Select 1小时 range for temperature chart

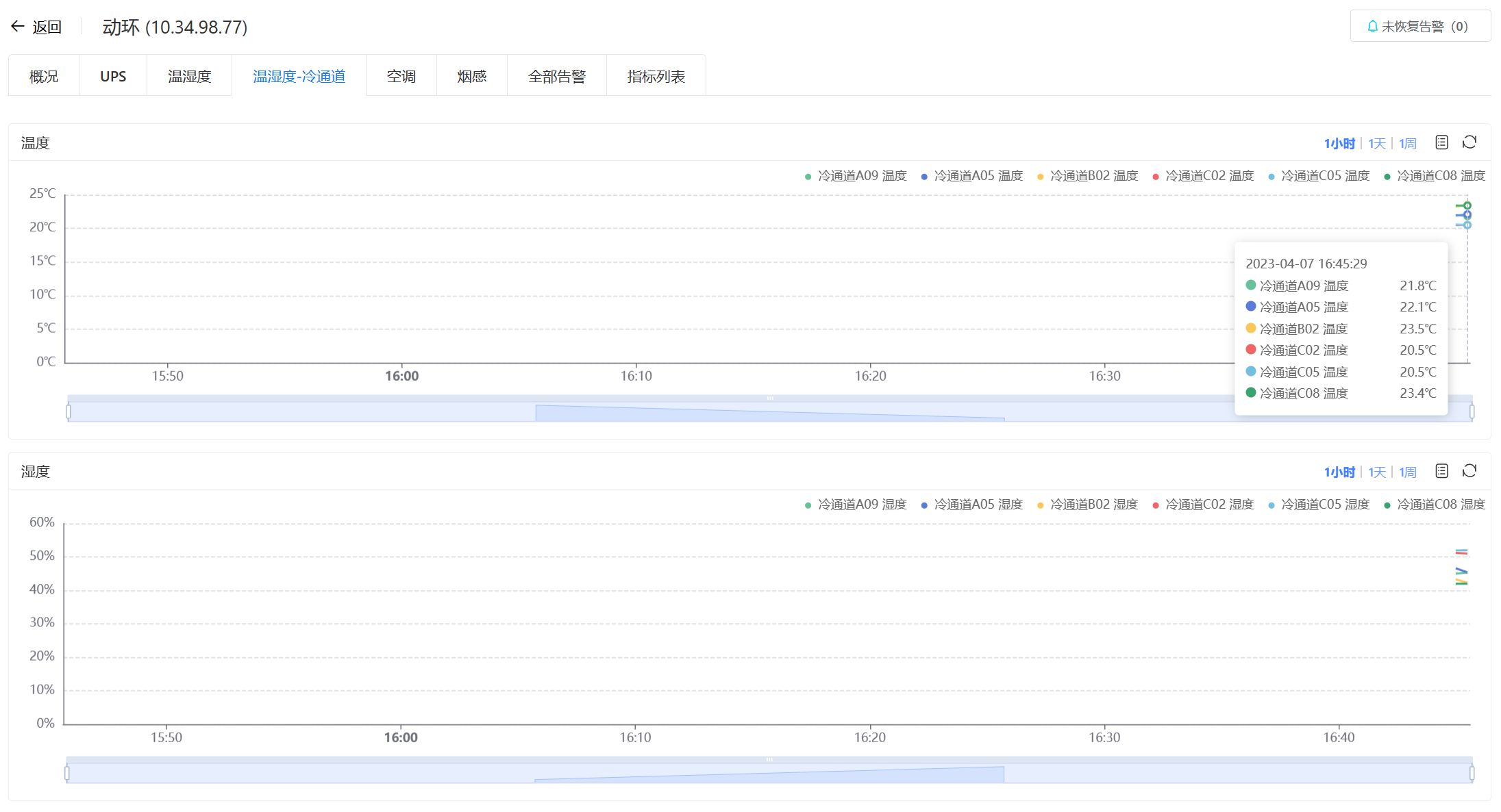[x=1339, y=143]
